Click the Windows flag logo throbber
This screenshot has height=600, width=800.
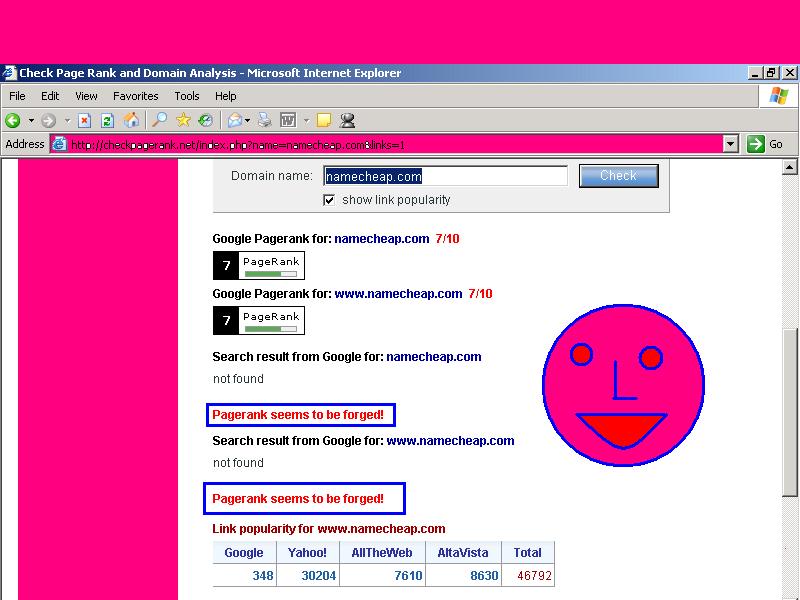[779, 95]
